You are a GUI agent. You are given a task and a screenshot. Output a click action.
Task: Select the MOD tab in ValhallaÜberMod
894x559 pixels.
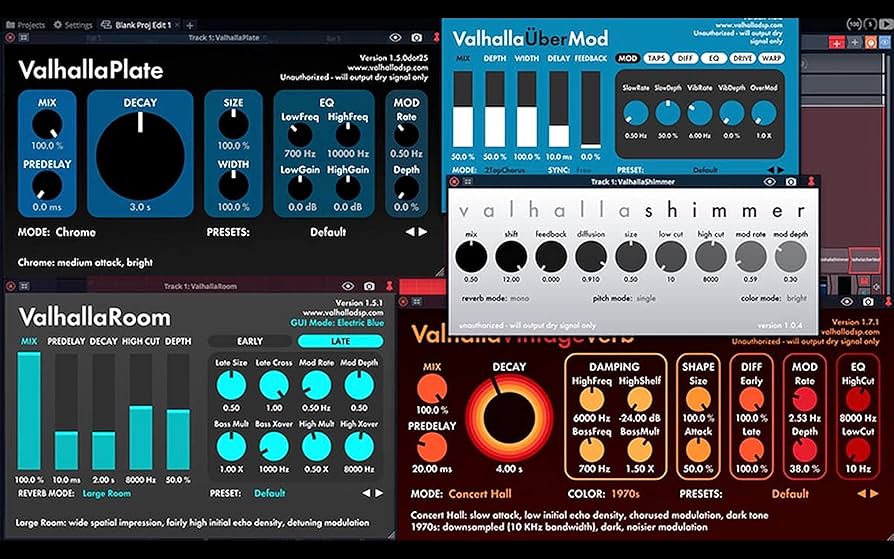pyautogui.click(x=627, y=58)
